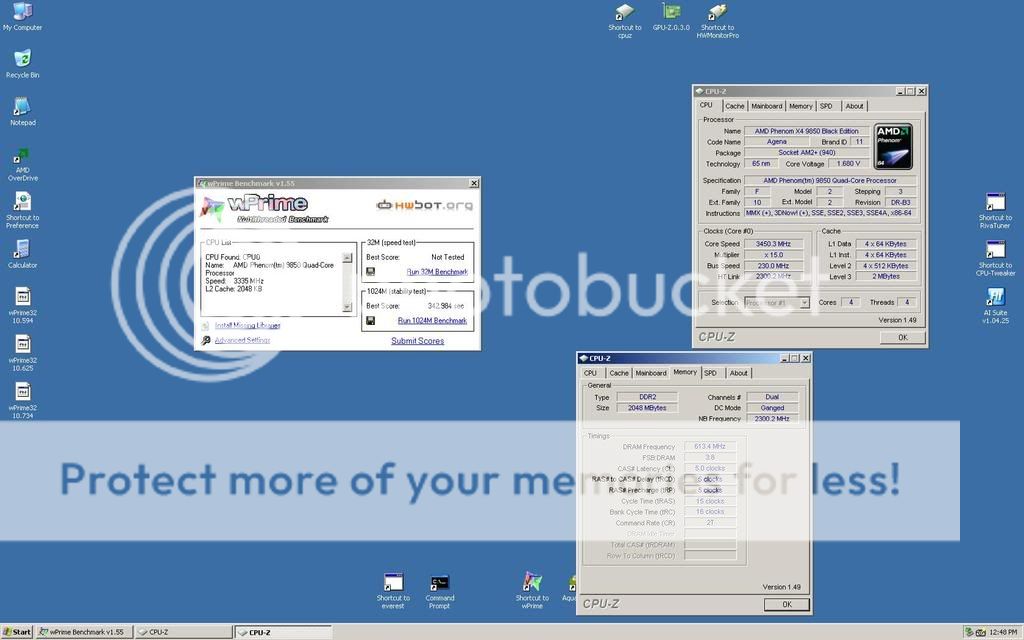Viewport: 1024px width, 640px height.
Task: Switch to CPU tab in the DDR2 memory CPU-Z window
Action: 590,373
